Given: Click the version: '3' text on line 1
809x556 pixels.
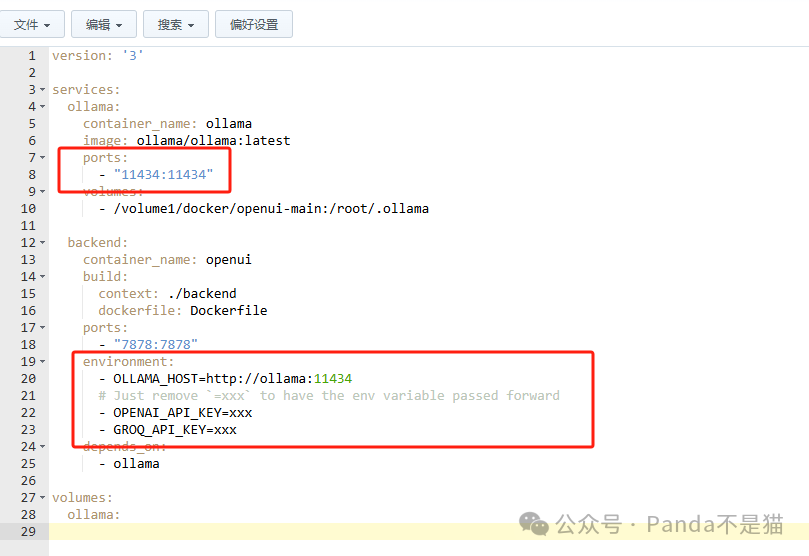Looking at the screenshot, I should 98,56.
